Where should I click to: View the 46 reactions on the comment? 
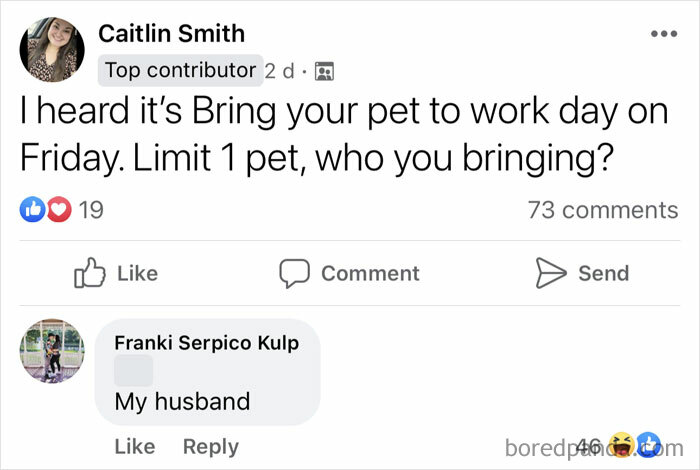coord(589,446)
